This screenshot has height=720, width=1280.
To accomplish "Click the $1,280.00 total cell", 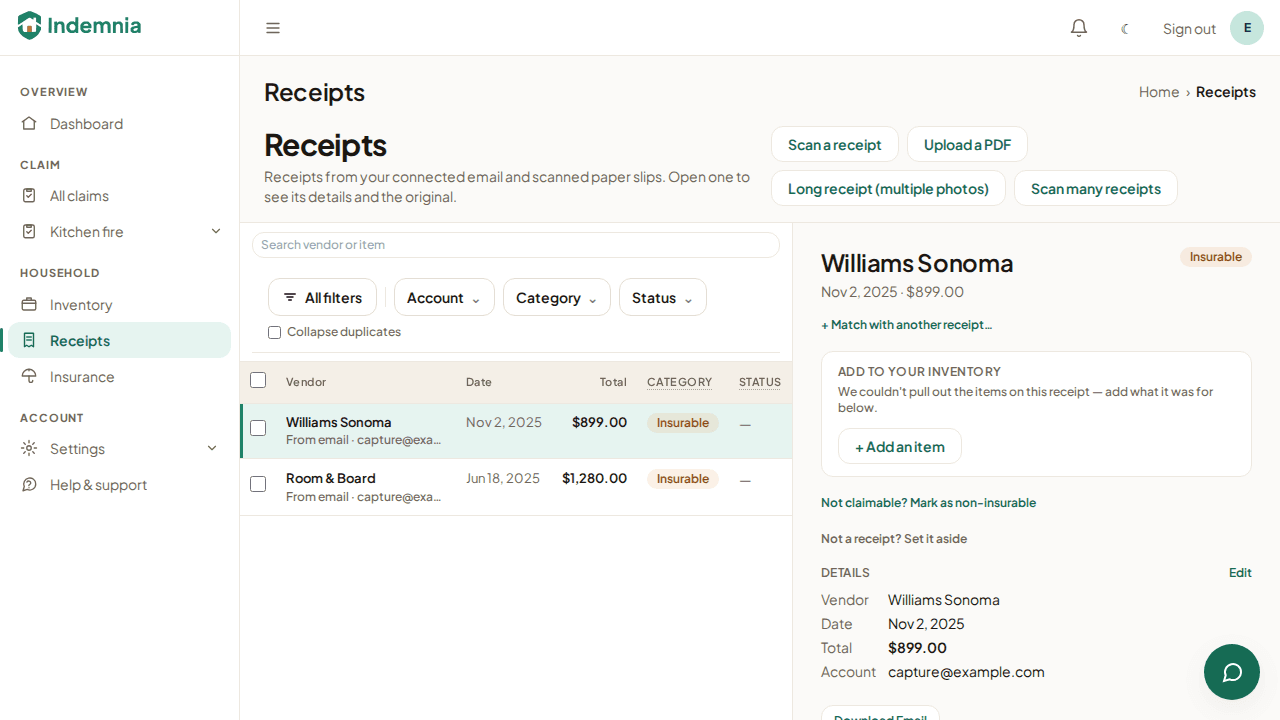I will pyautogui.click(x=595, y=478).
